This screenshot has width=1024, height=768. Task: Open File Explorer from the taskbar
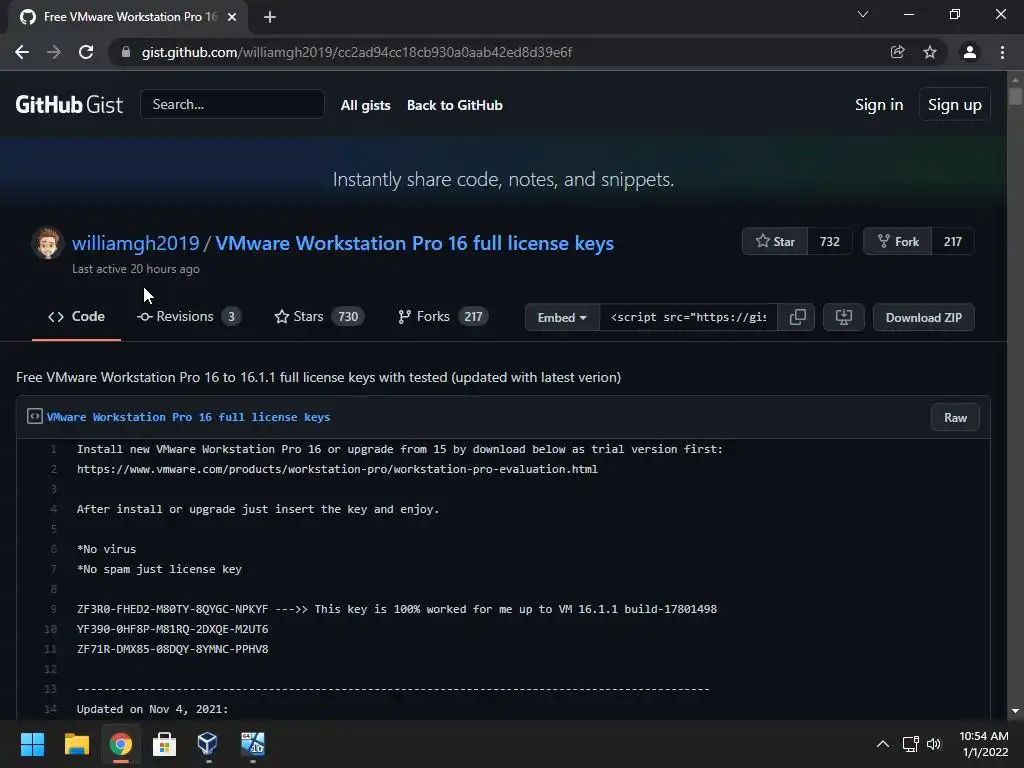click(x=76, y=744)
